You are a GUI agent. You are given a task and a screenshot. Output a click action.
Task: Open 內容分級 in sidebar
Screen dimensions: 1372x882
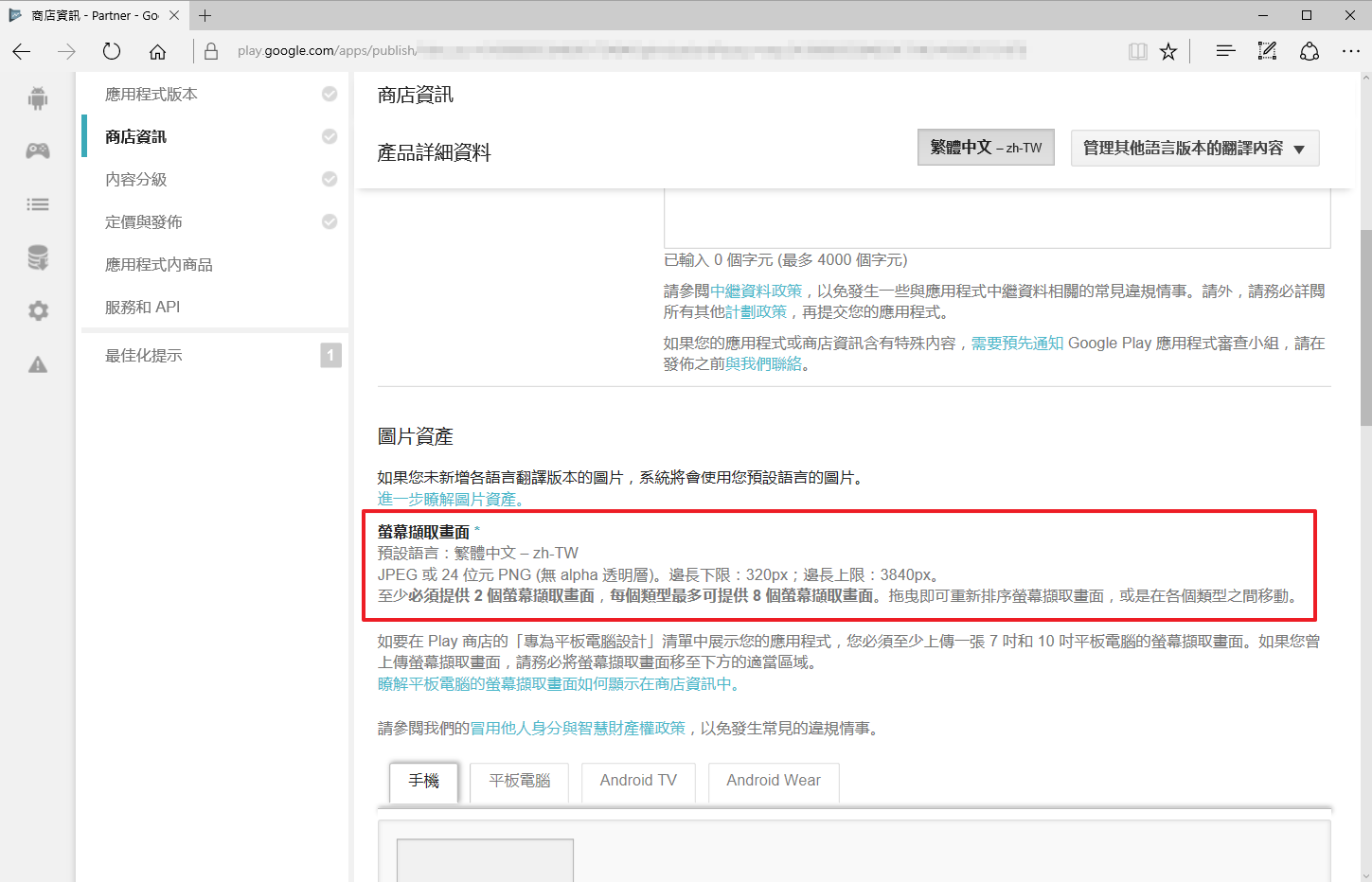click(135, 179)
